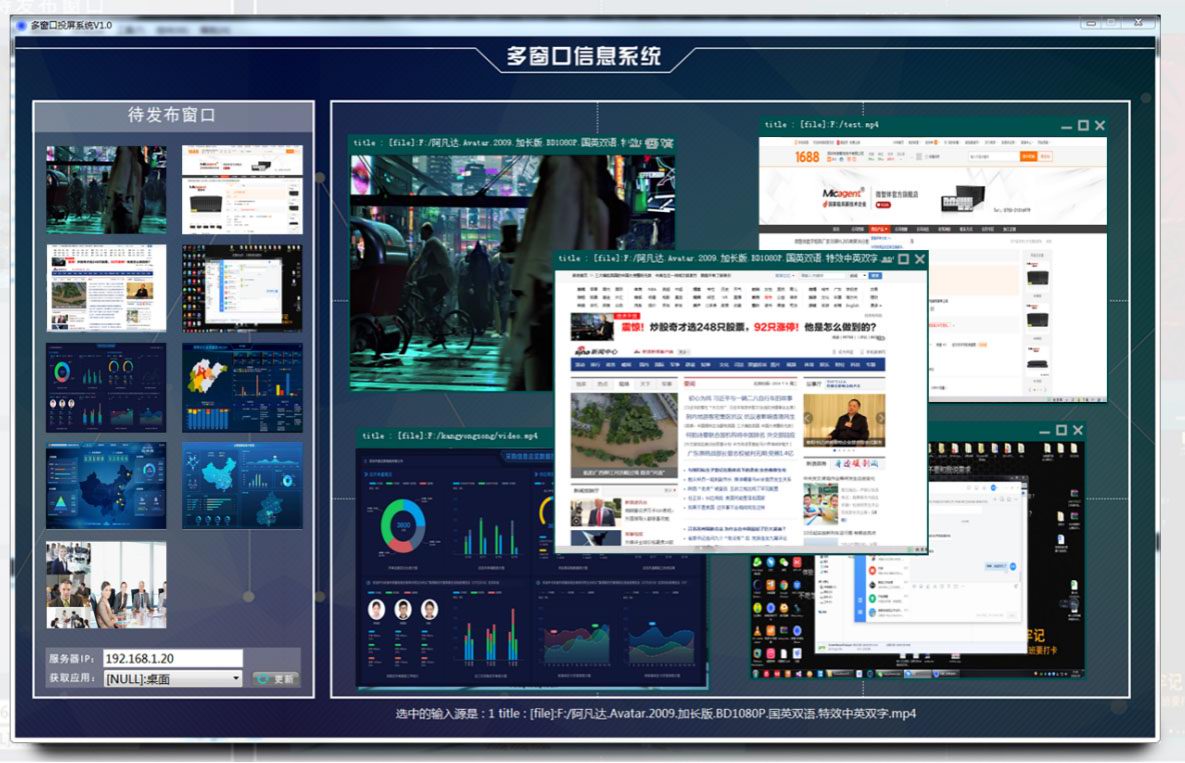Click the 服务器IP input field
Viewport: 1185px width, 763px height.
point(172,658)
